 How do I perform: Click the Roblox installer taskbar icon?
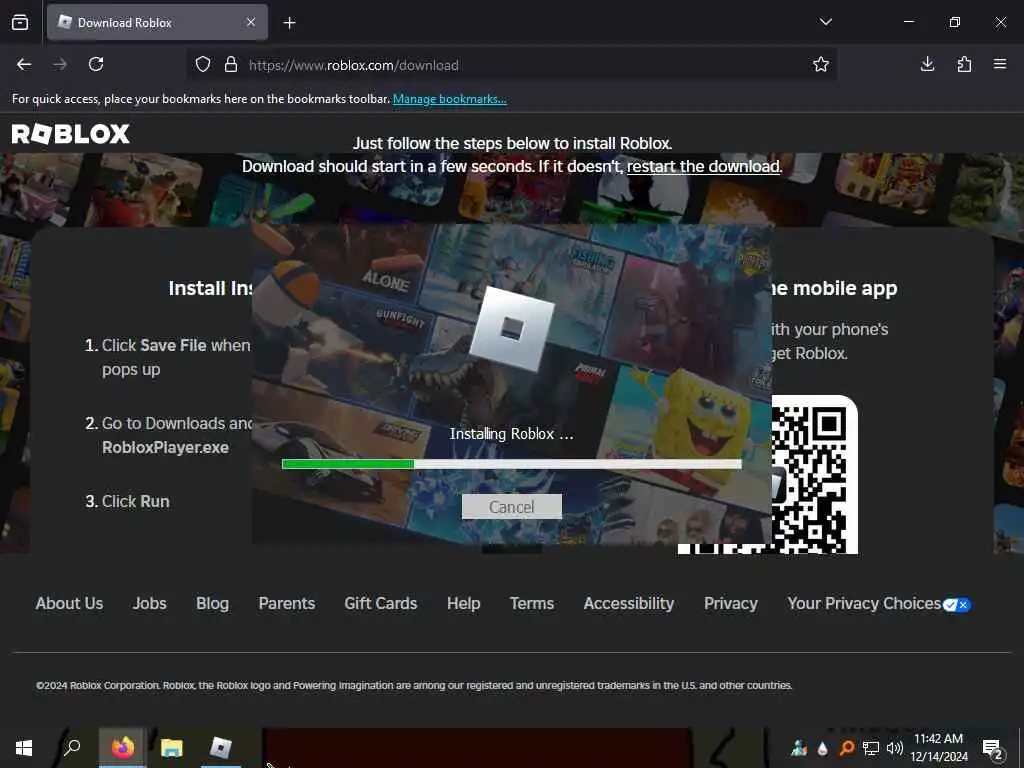(221, 747)
